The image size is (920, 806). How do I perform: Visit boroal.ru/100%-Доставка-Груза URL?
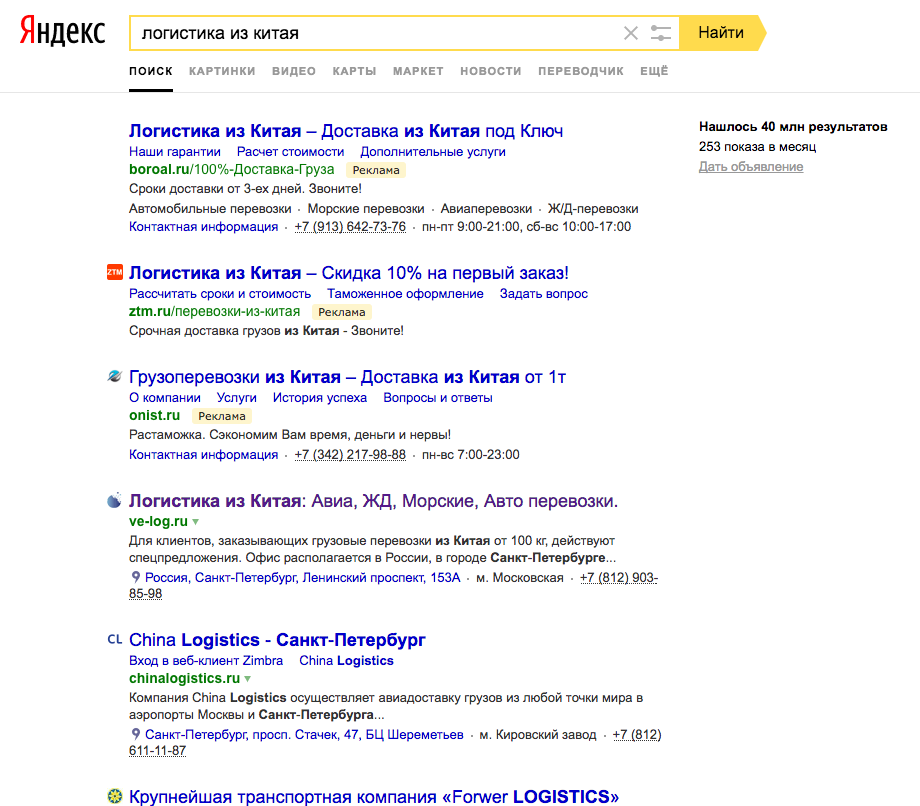[x=231, y=170]
